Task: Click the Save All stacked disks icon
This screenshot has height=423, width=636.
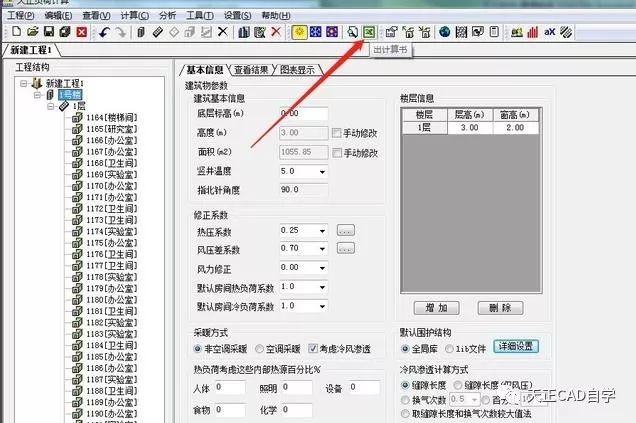Action: coord(65,32)
